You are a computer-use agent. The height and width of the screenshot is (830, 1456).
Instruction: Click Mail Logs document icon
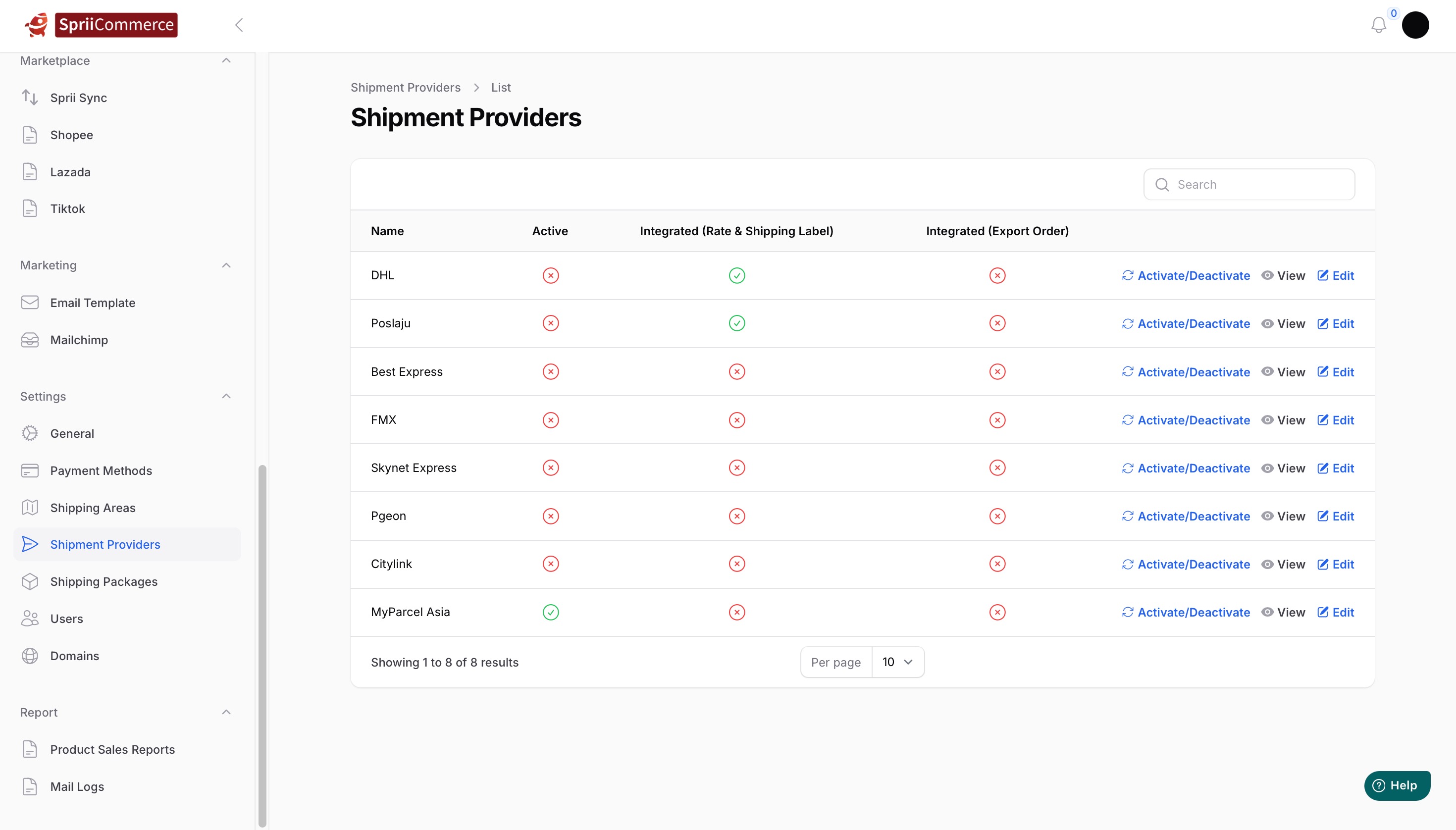pyautogui.click(x=30, y=786)
